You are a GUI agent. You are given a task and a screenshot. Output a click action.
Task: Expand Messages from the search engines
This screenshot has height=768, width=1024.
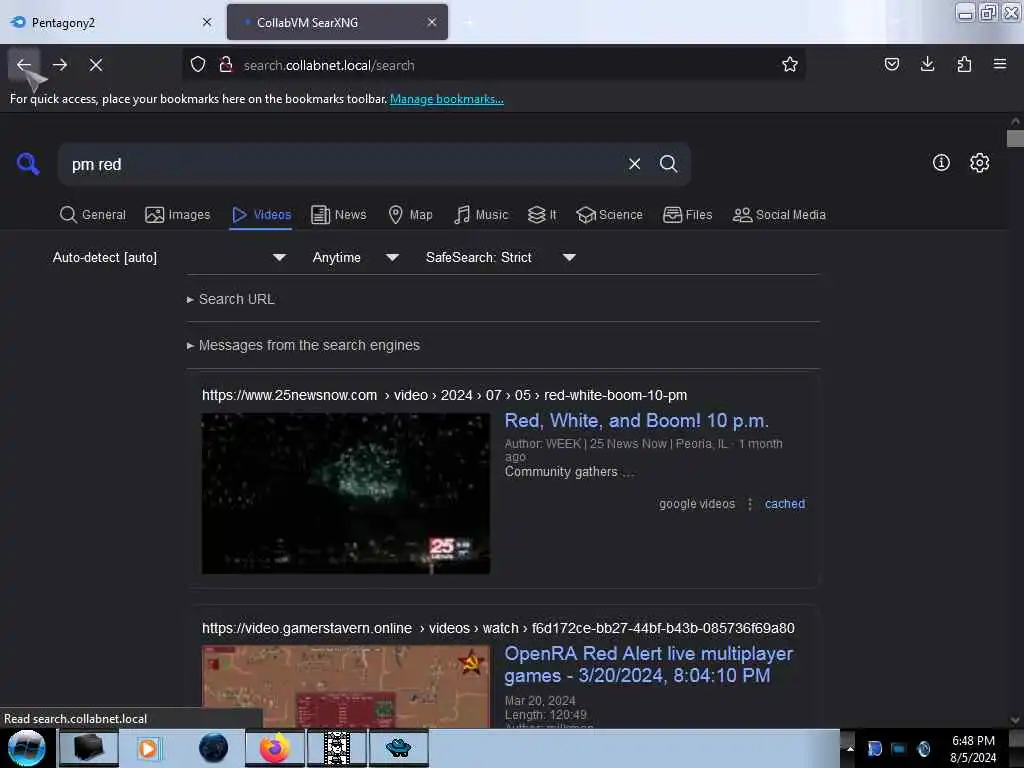(x=303, y=345)
